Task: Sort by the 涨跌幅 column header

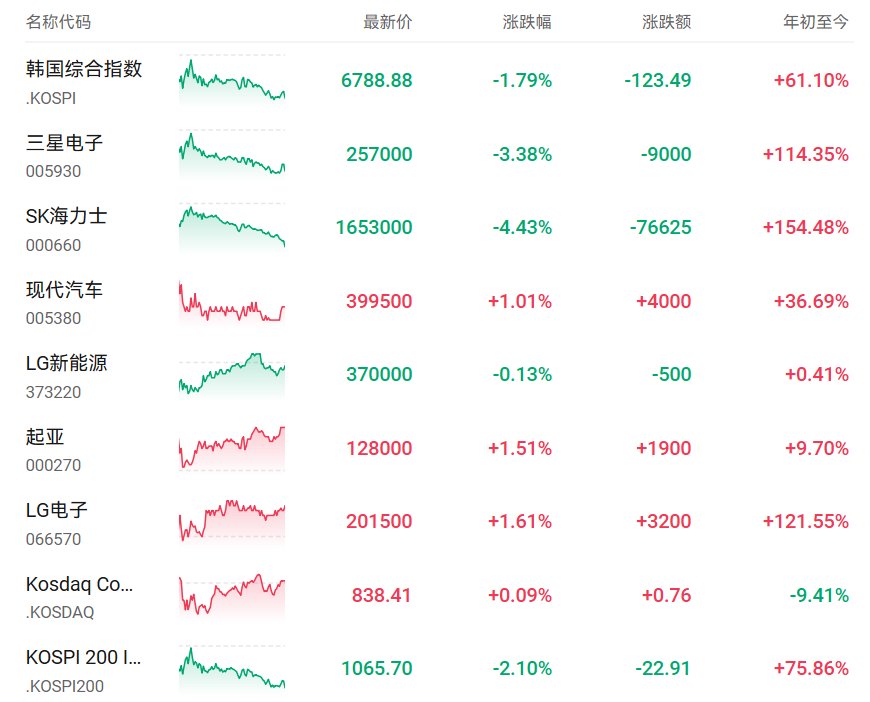Action: click(x=527, y=22)
